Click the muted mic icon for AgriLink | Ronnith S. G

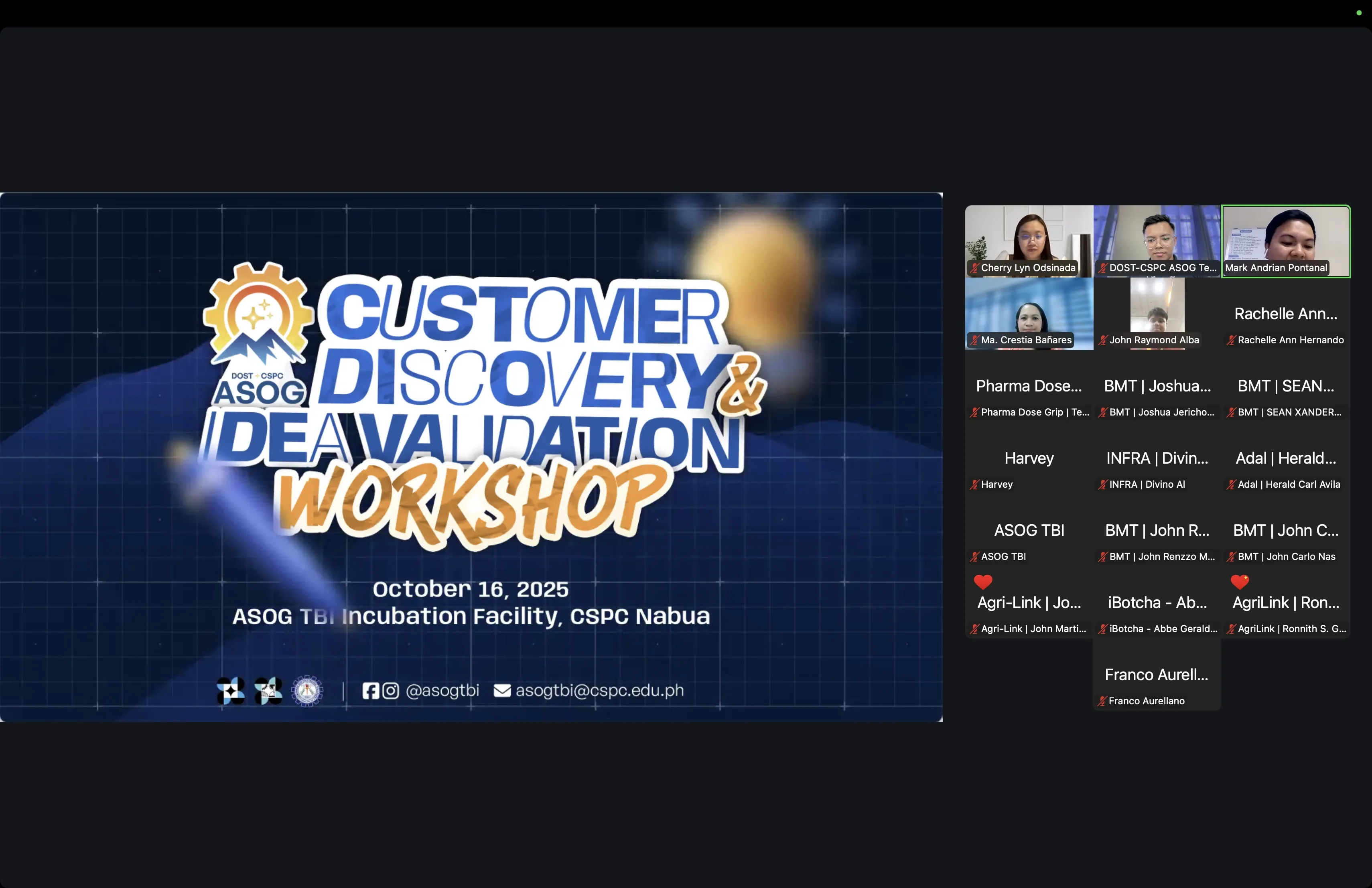tap(1231, 628)
